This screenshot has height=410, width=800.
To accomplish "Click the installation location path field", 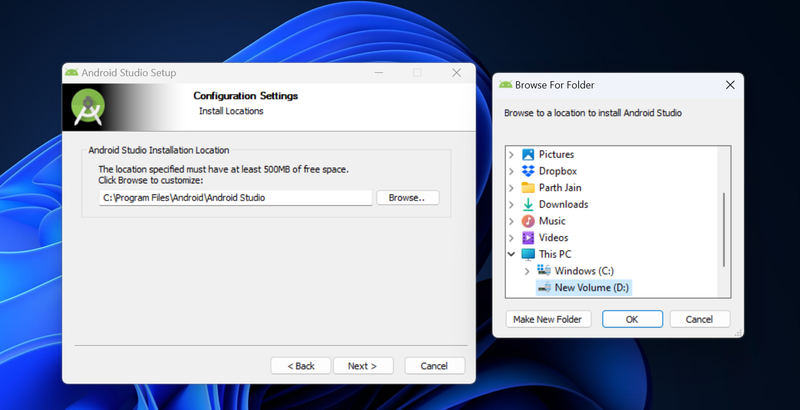I will click(235, 198).
